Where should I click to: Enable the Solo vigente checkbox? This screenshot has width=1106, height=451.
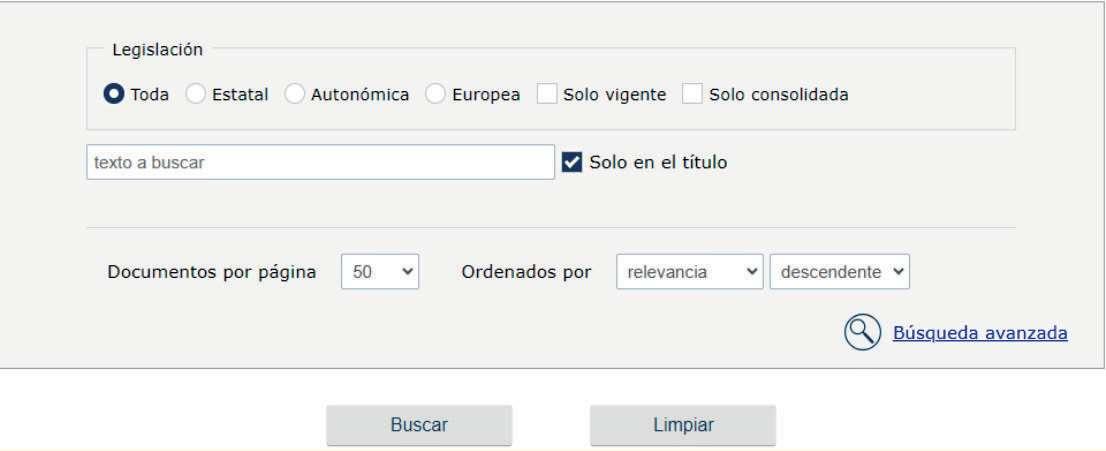pyautogui.click(x=547, y=94)
